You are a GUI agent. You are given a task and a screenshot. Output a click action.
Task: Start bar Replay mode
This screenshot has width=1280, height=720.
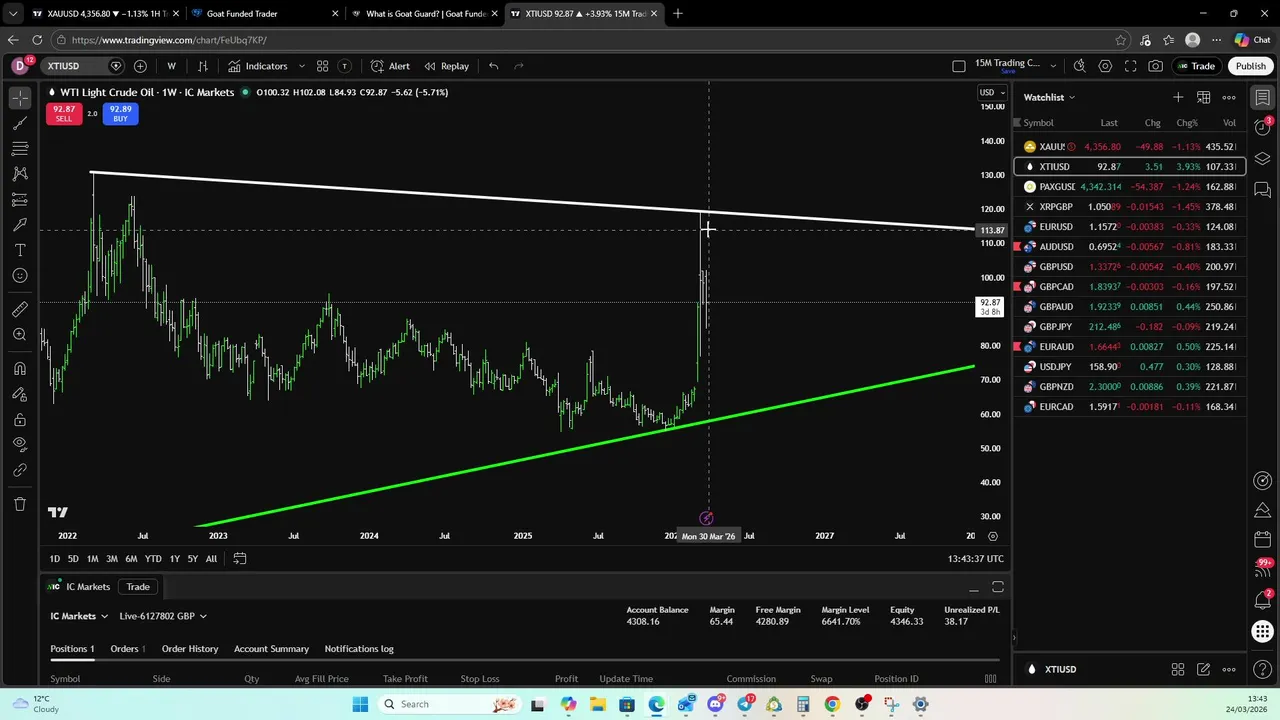pyautogui.click(x=446, y=66)
